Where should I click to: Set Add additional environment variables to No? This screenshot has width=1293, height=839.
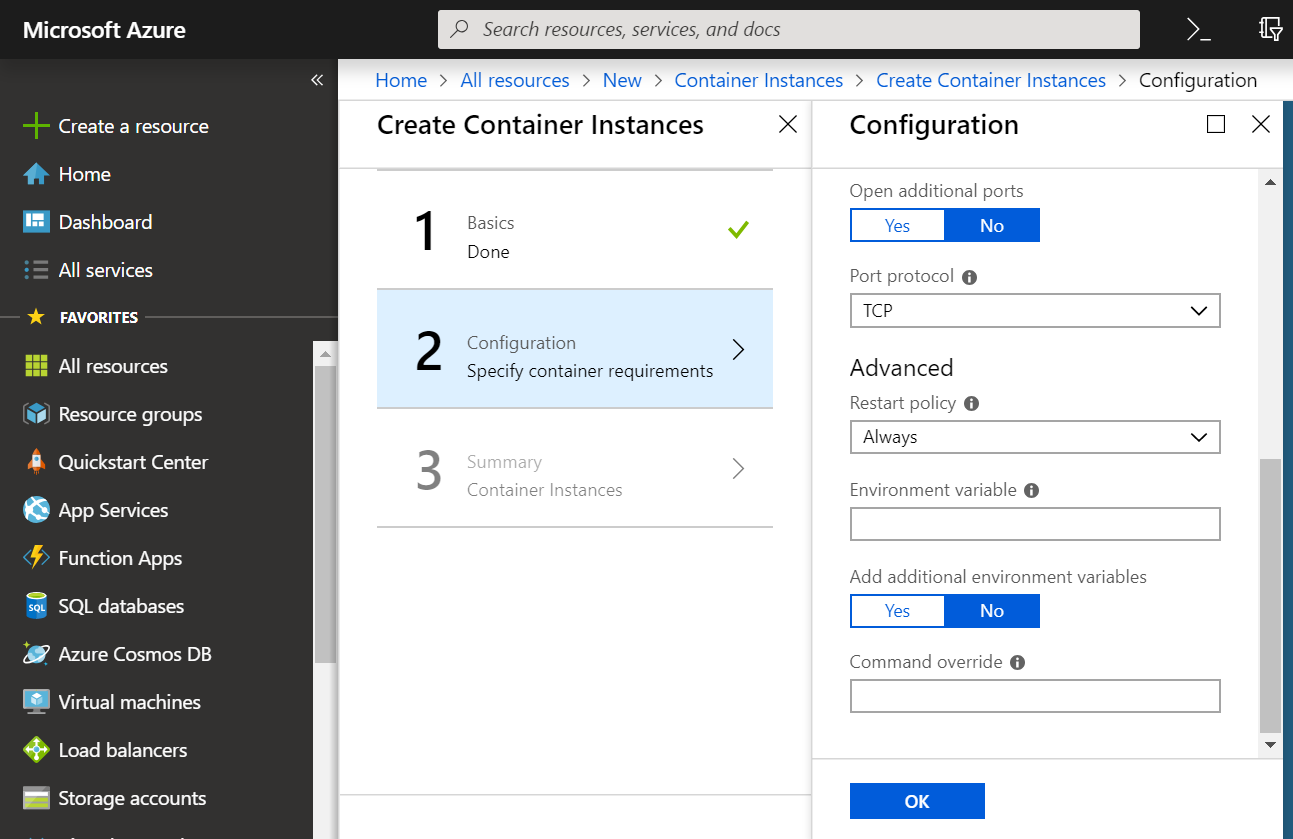coord(992,611)
